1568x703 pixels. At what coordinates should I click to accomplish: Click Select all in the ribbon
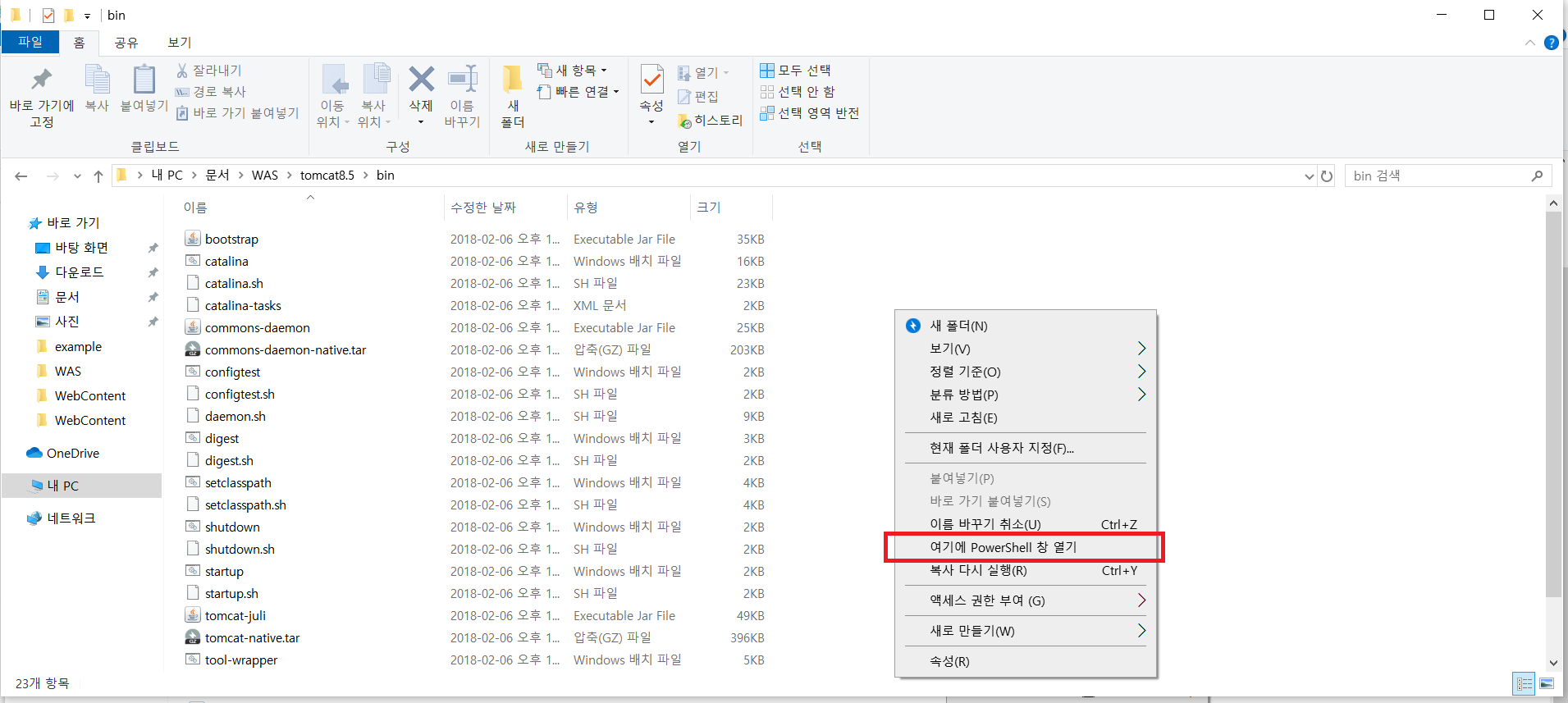(795, 71)
